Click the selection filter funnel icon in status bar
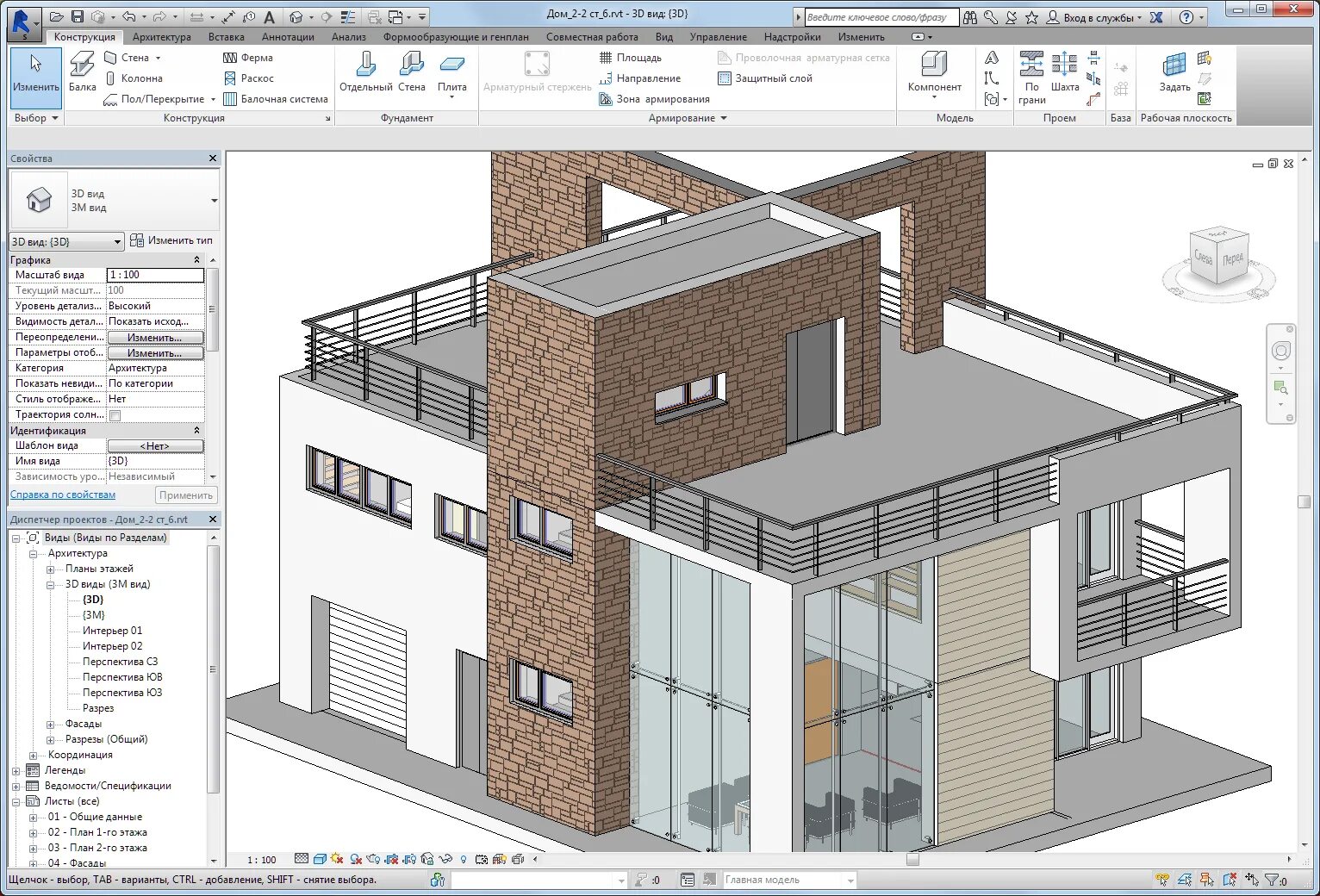The width and height of the screenshot is (1320, 896). click(1271, 880)
